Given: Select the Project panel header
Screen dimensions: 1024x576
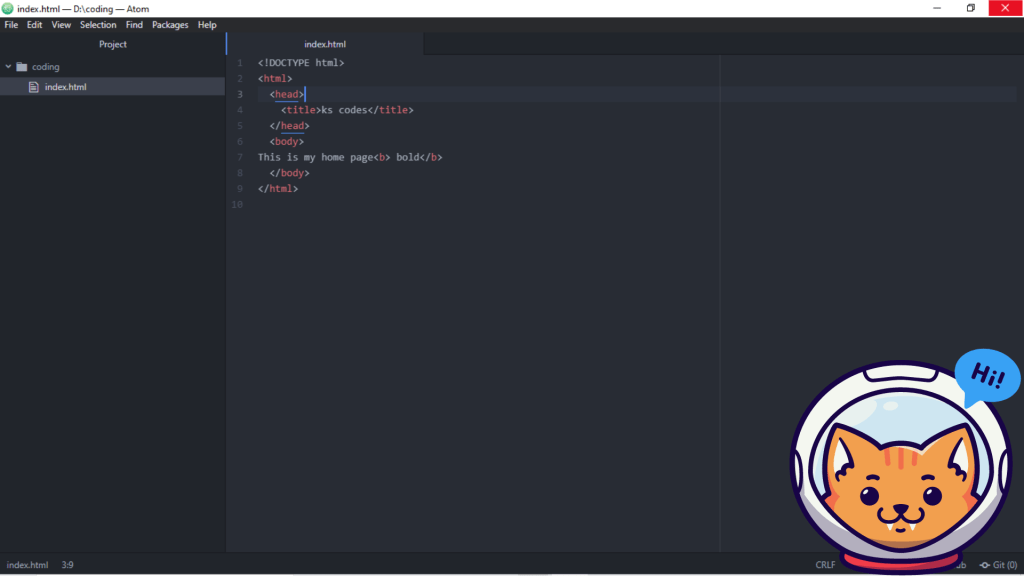Looking at the screenshot, I should [x=113, y=44].
